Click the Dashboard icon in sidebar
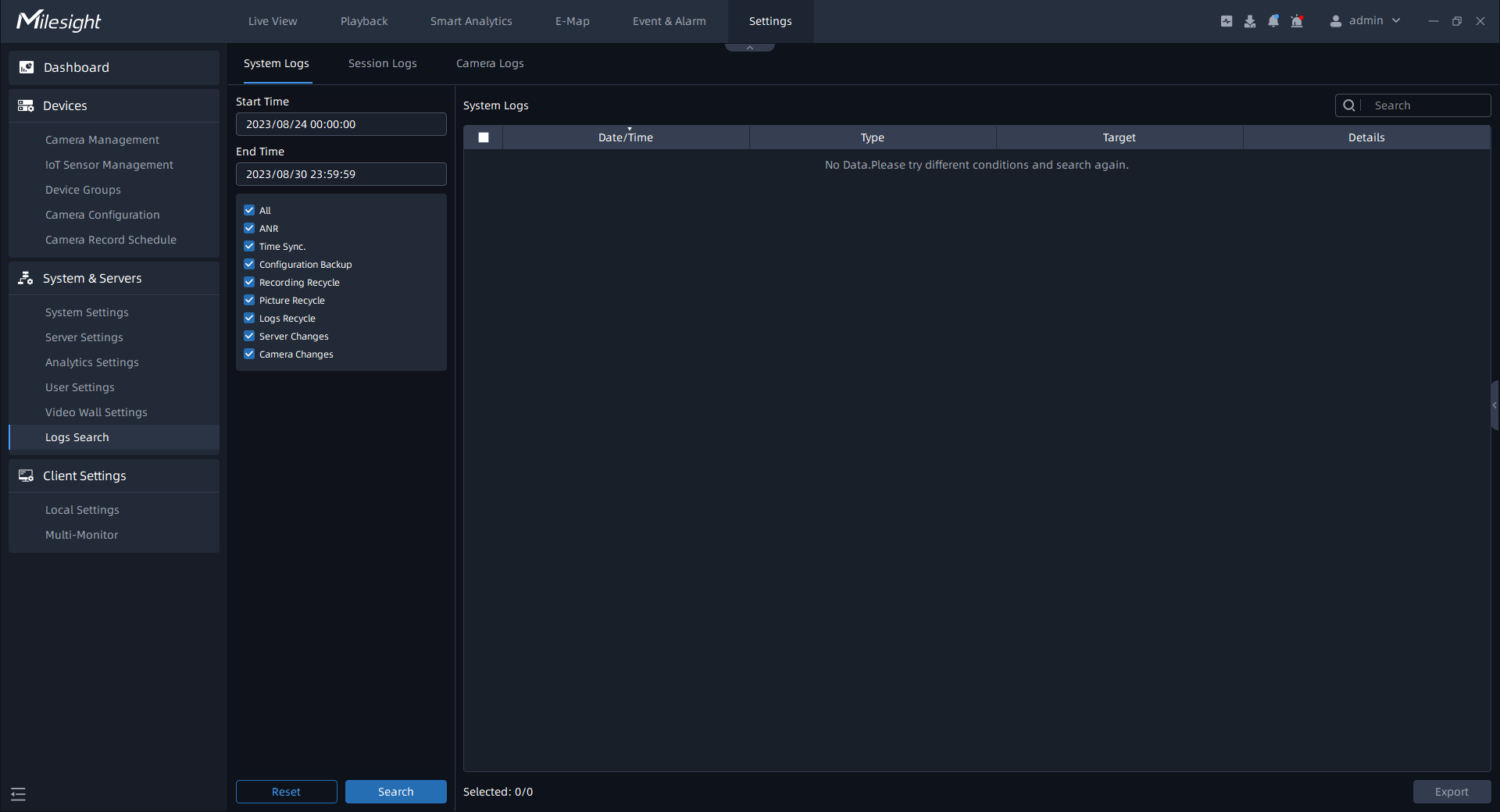Screen dimensions: 1500x812 click(x=27, y=67)
